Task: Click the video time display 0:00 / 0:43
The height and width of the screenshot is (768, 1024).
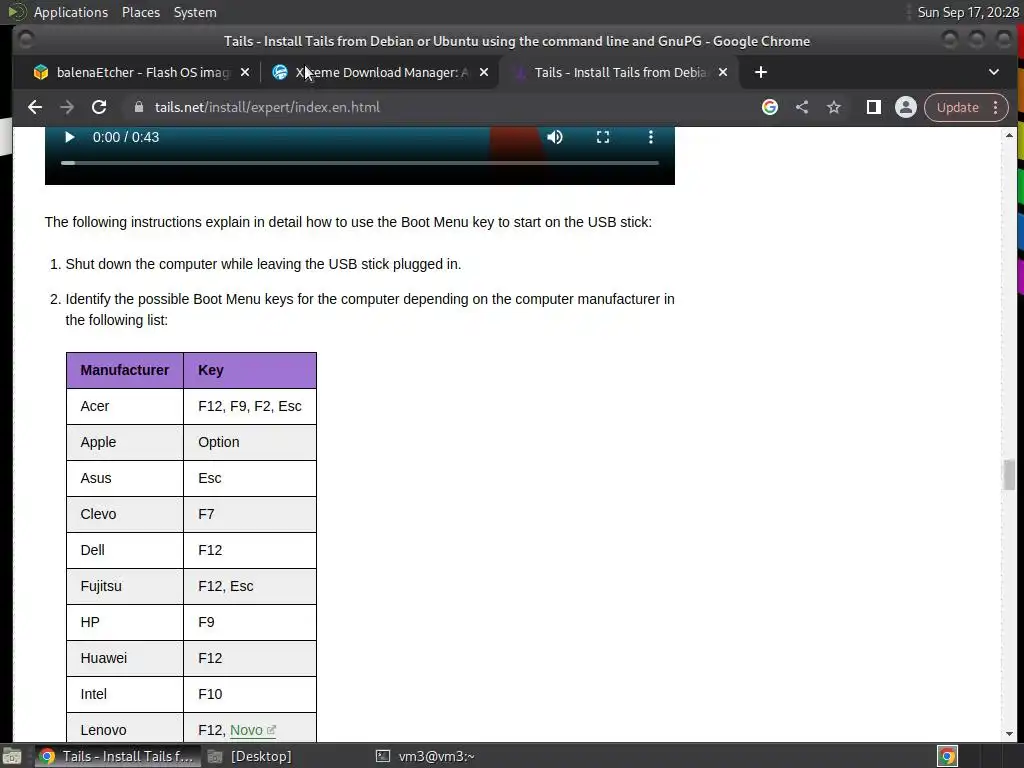Action: (x=126, y=137)
